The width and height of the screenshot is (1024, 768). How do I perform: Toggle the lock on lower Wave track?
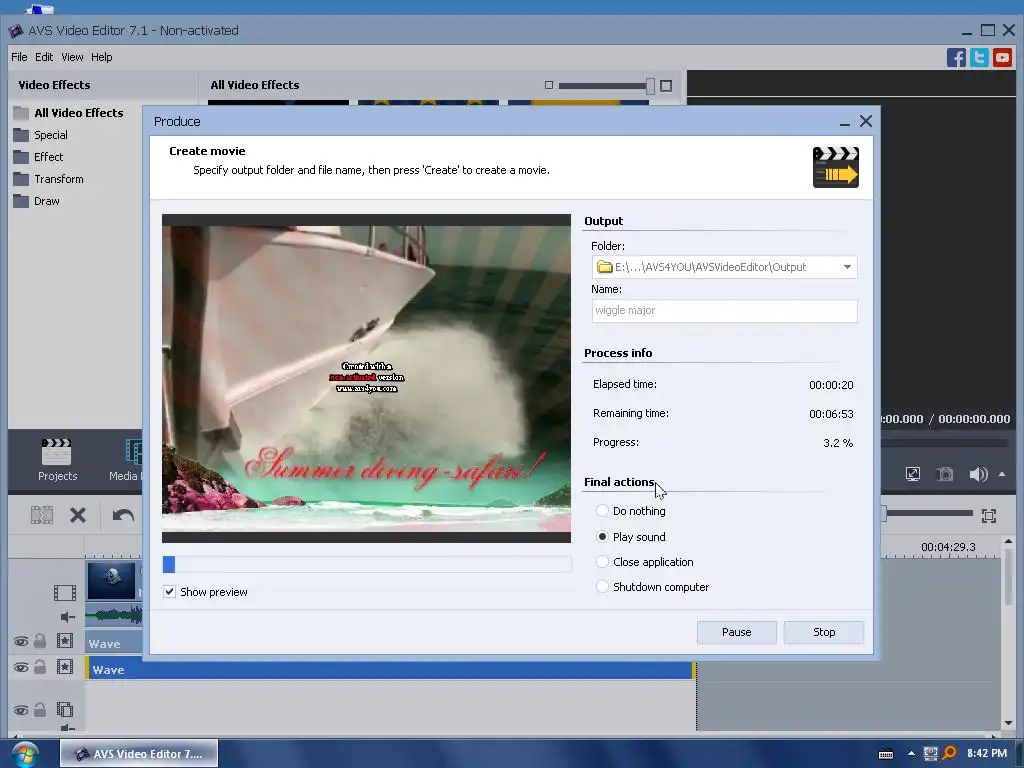tap(40, 667)
